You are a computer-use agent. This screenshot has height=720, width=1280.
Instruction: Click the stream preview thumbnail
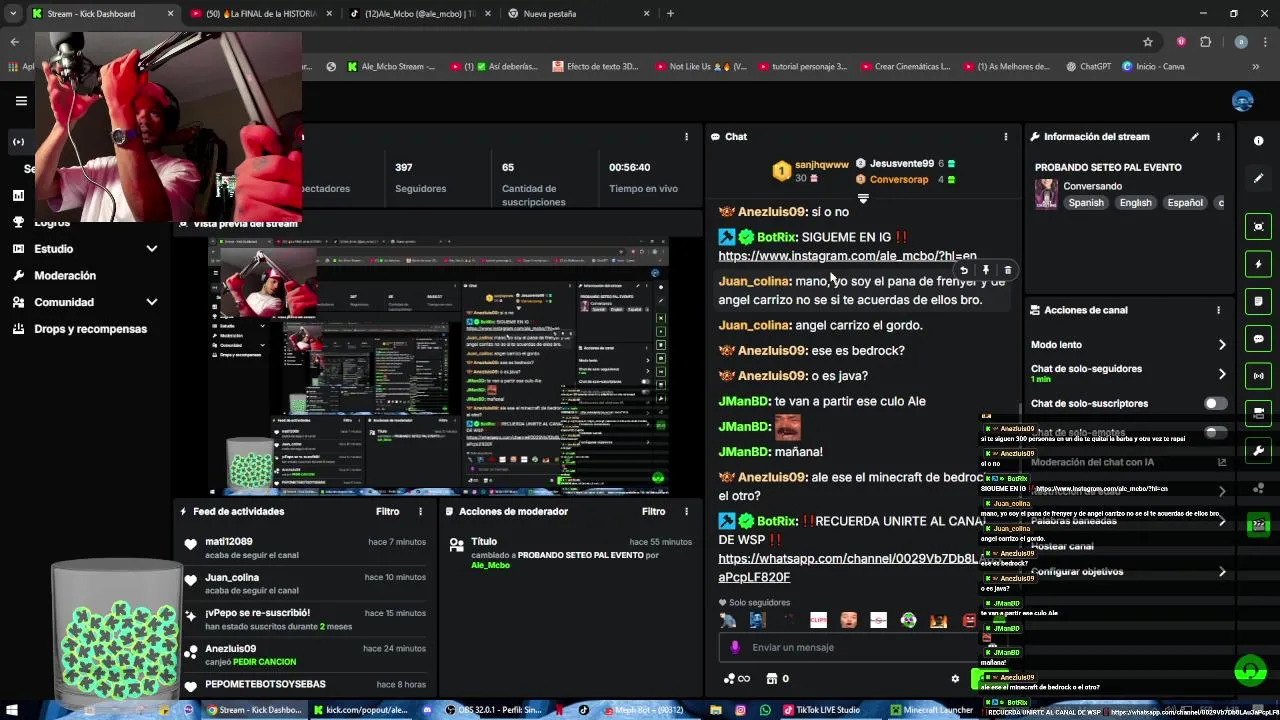[x=439, y=366]
